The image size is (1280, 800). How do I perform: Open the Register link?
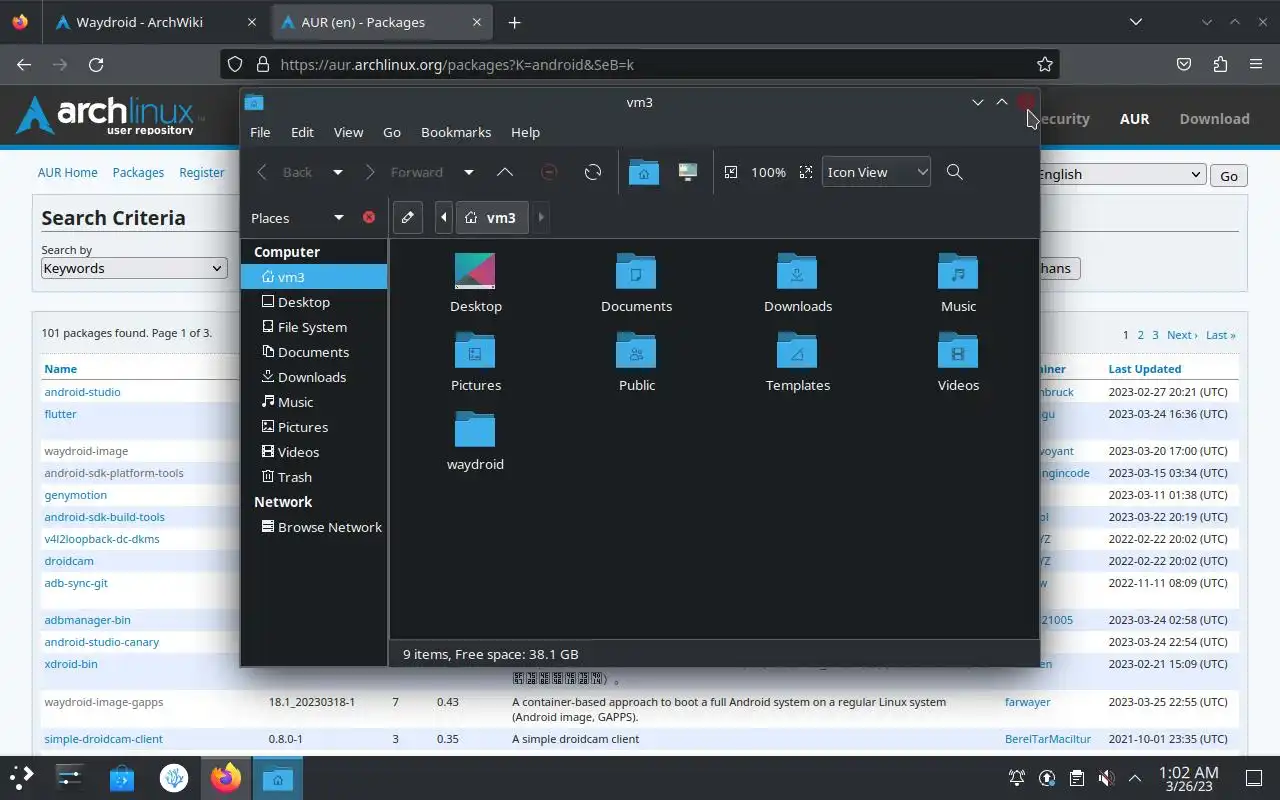(x=202, y=172)
